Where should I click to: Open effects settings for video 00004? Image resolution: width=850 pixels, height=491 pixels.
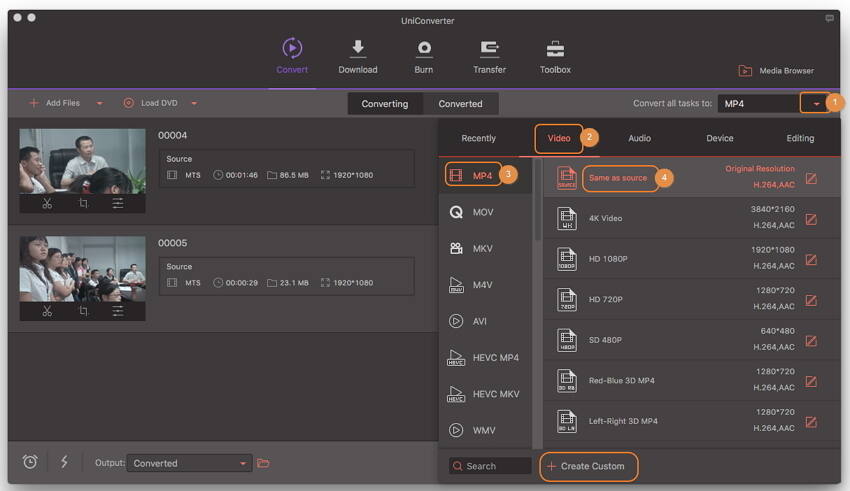click(x=118, y=203)
